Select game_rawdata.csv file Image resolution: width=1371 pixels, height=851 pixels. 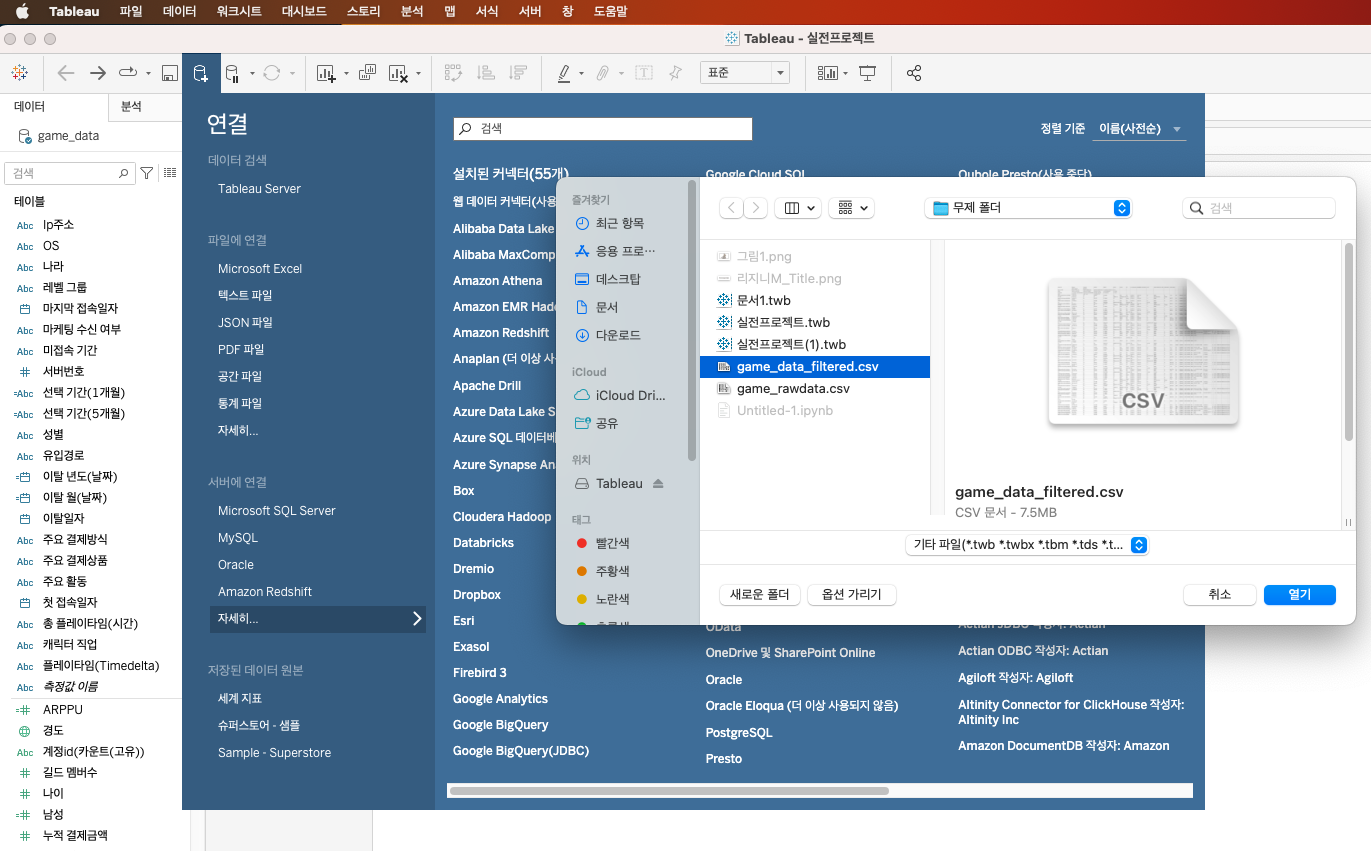coord(793,388)
